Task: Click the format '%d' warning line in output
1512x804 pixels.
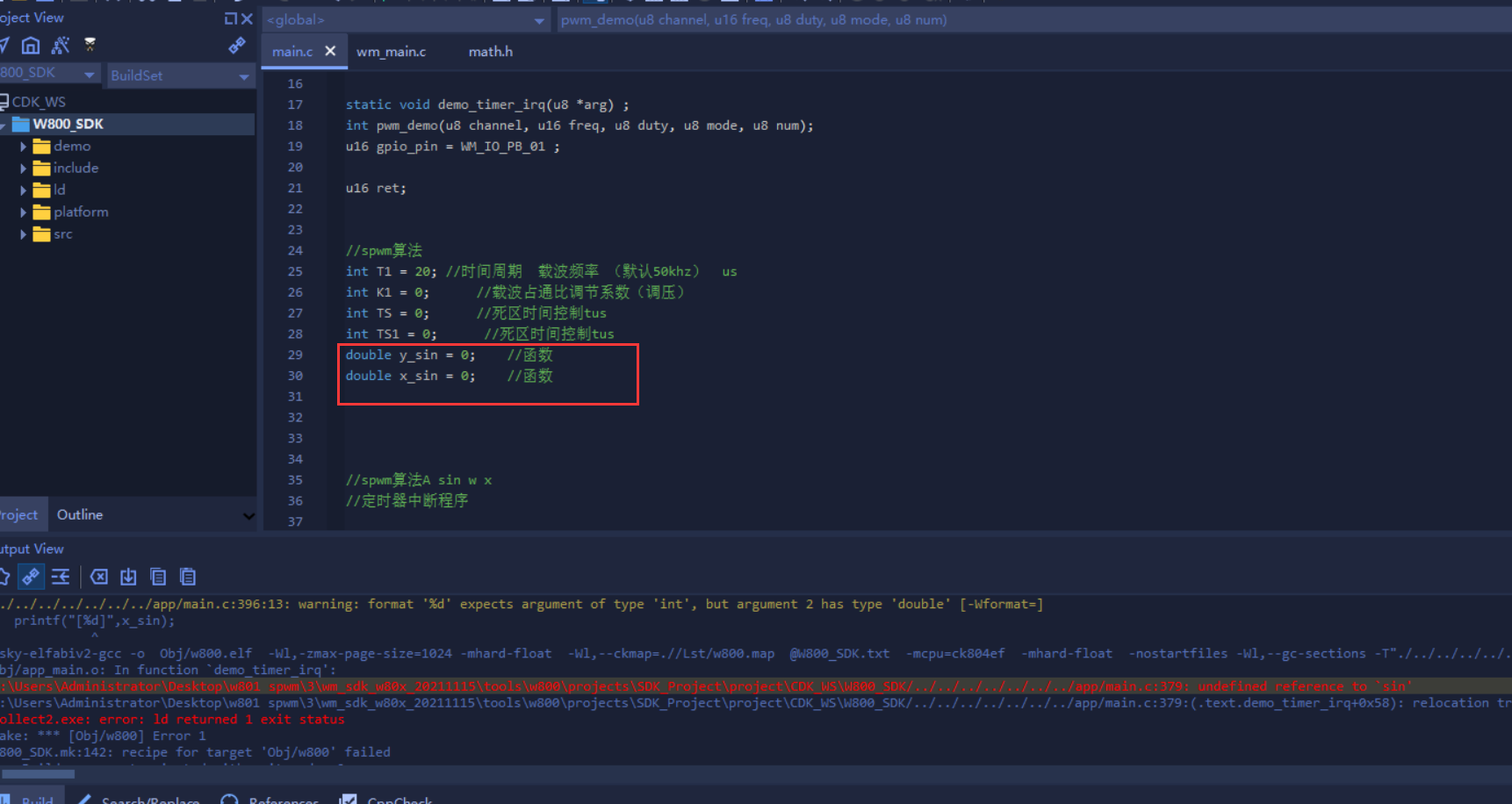Action: [522, 604]
